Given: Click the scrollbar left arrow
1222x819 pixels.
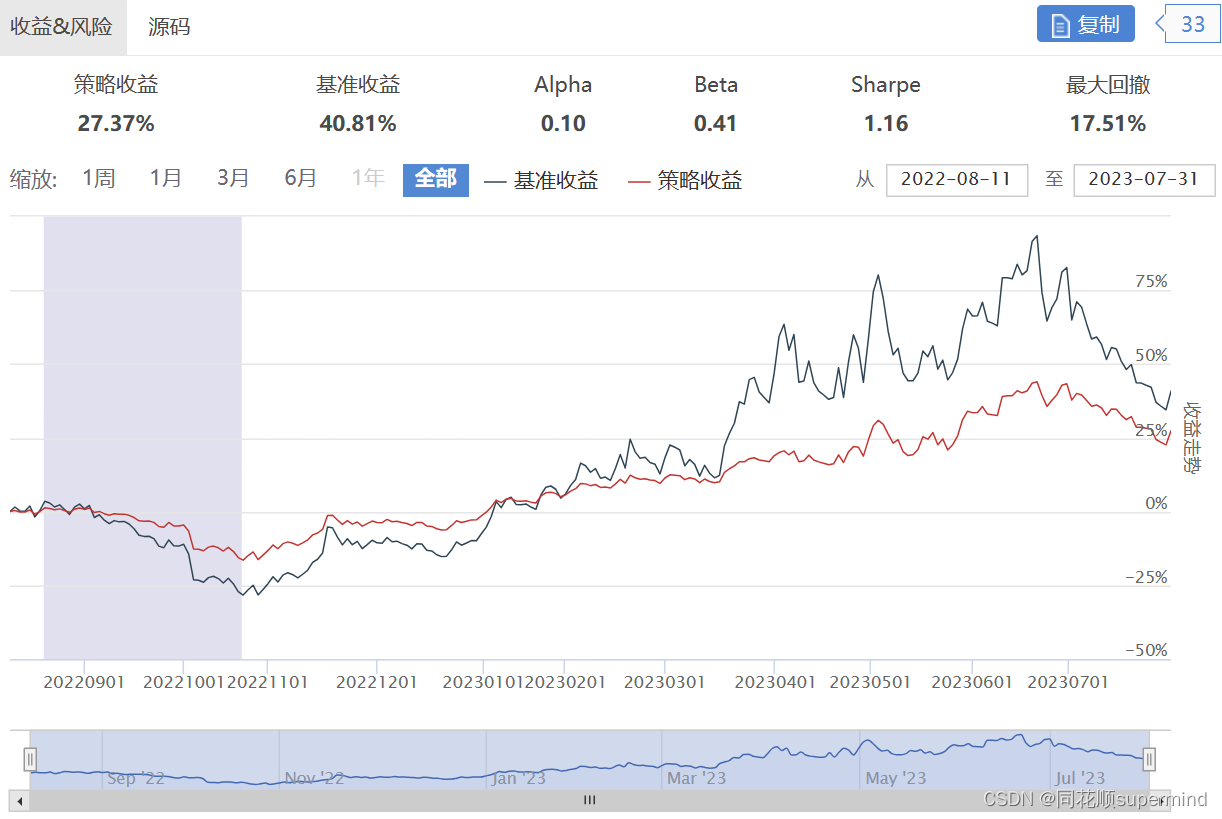Looking at the screenshot, I should [x=18, y=800].
